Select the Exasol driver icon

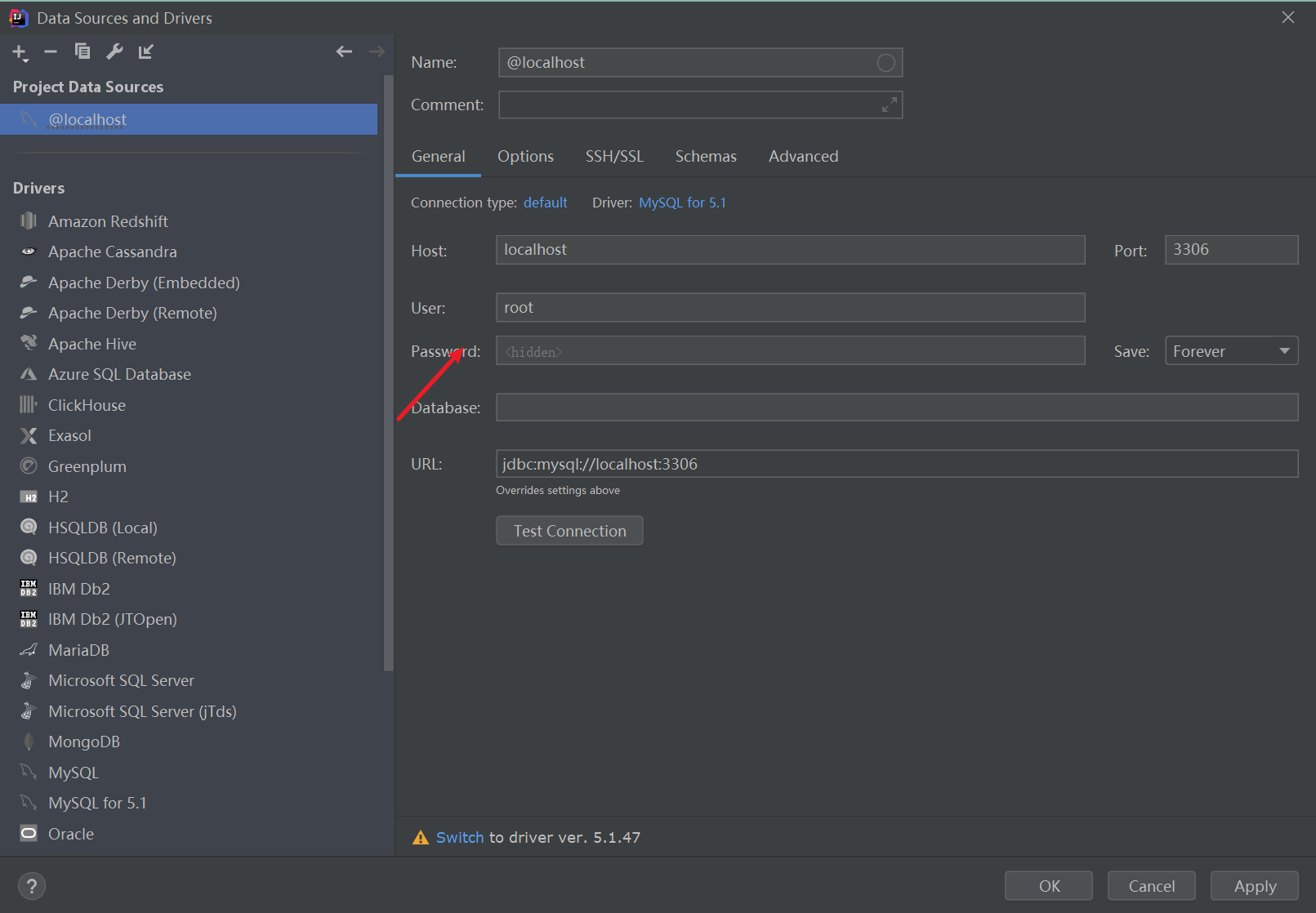click(x=29, y=435)
